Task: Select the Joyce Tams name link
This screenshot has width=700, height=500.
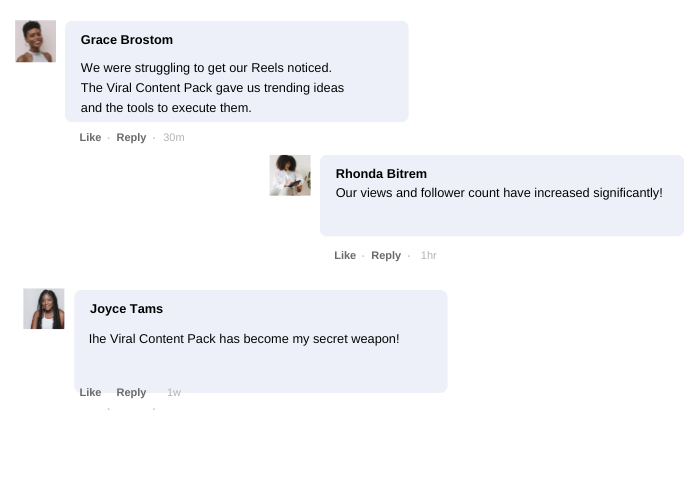Action: pyautogui.click(x=126, y=309)
